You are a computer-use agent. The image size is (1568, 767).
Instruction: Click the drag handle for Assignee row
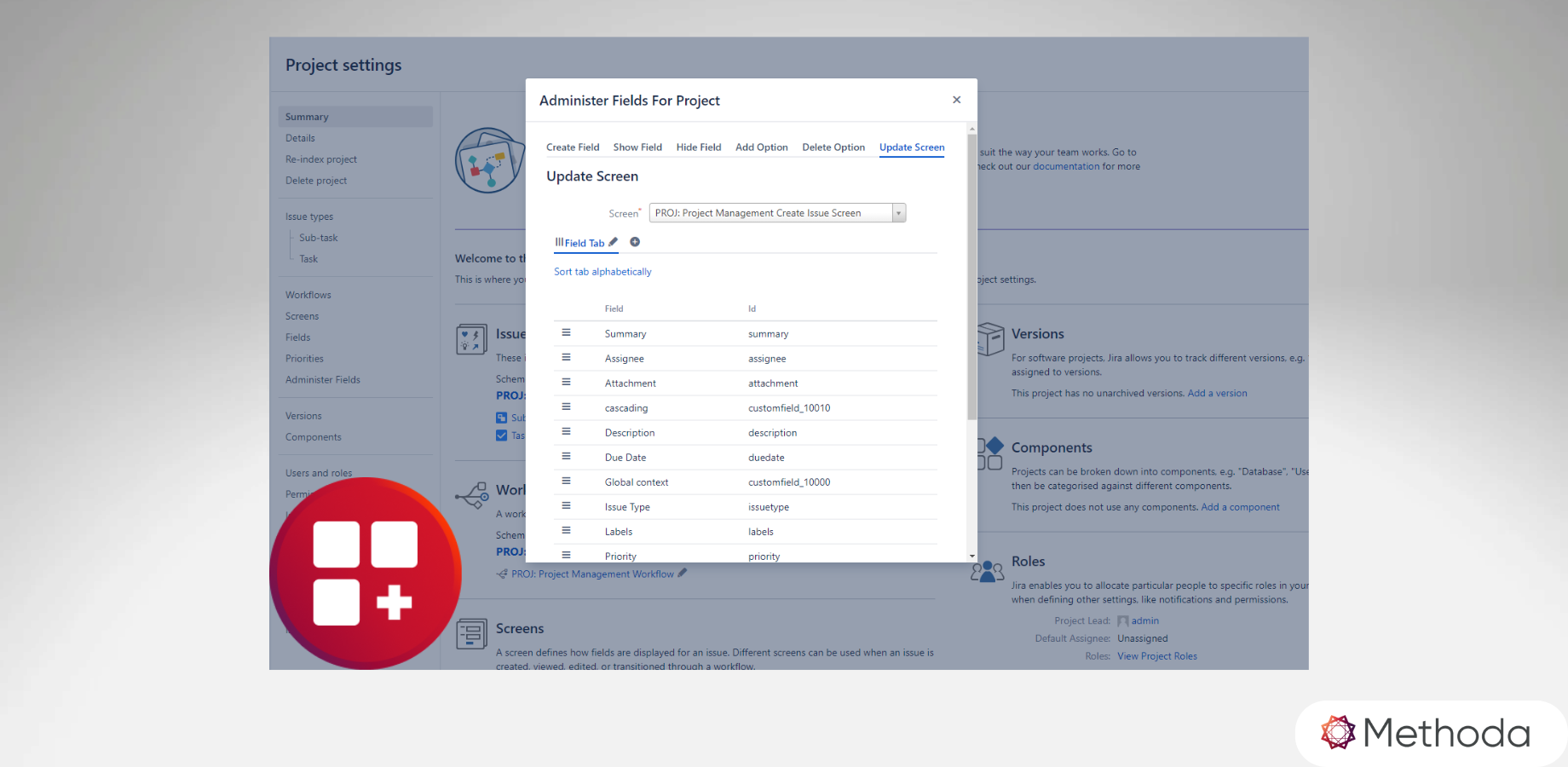(566, 358)
